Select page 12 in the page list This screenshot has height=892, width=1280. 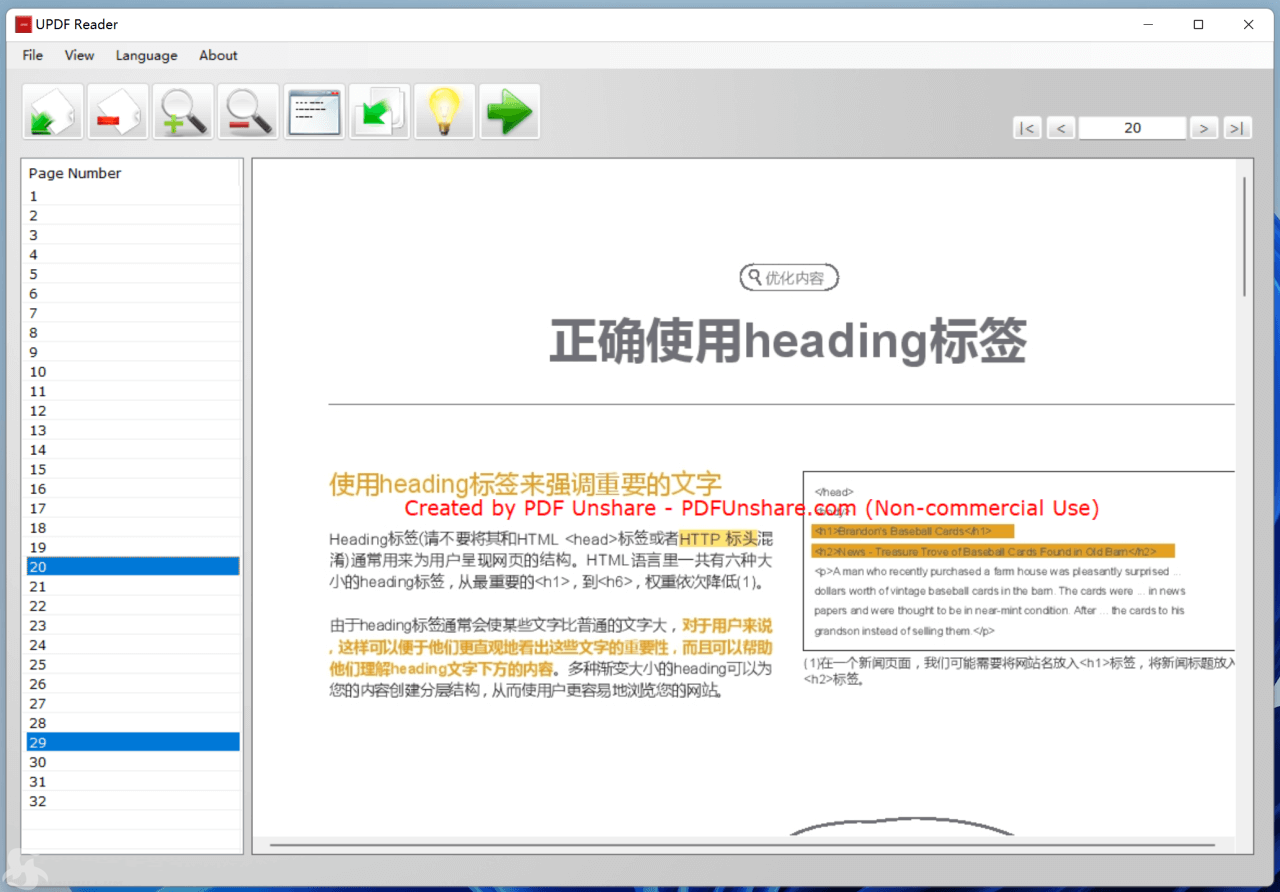click(133, 411)
